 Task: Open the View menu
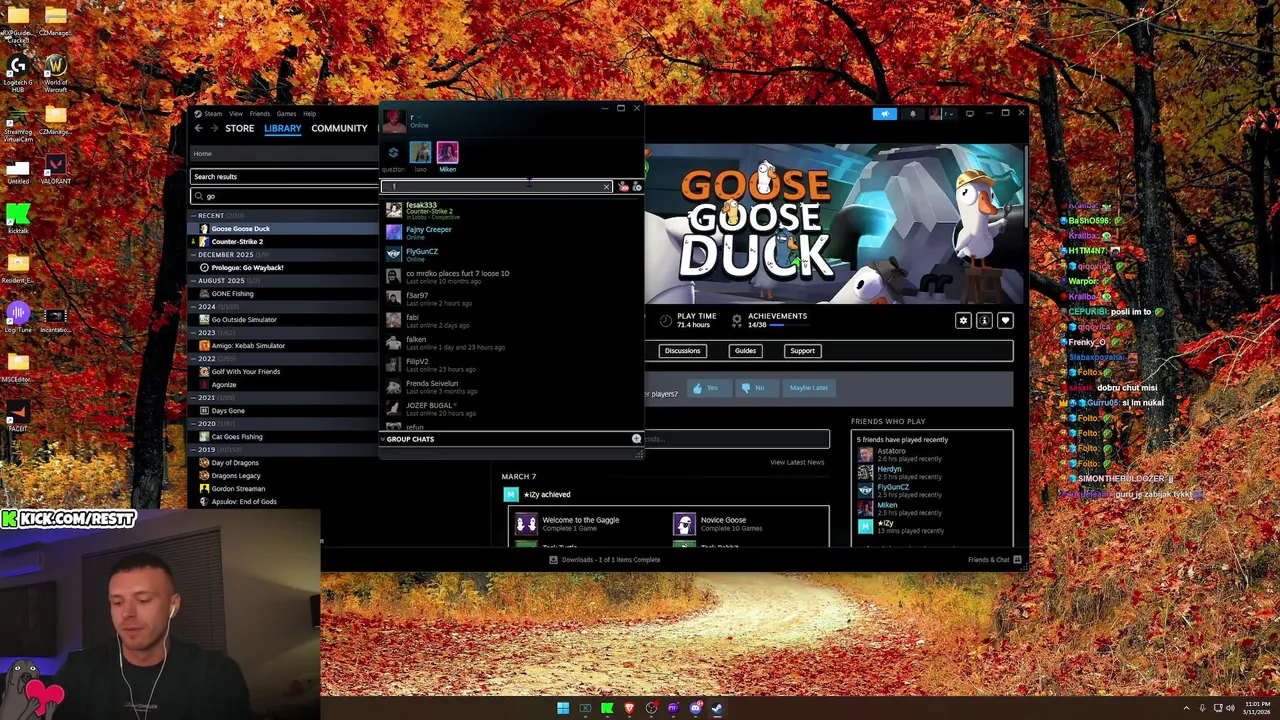pyautogui.click(x=236, y=114)
